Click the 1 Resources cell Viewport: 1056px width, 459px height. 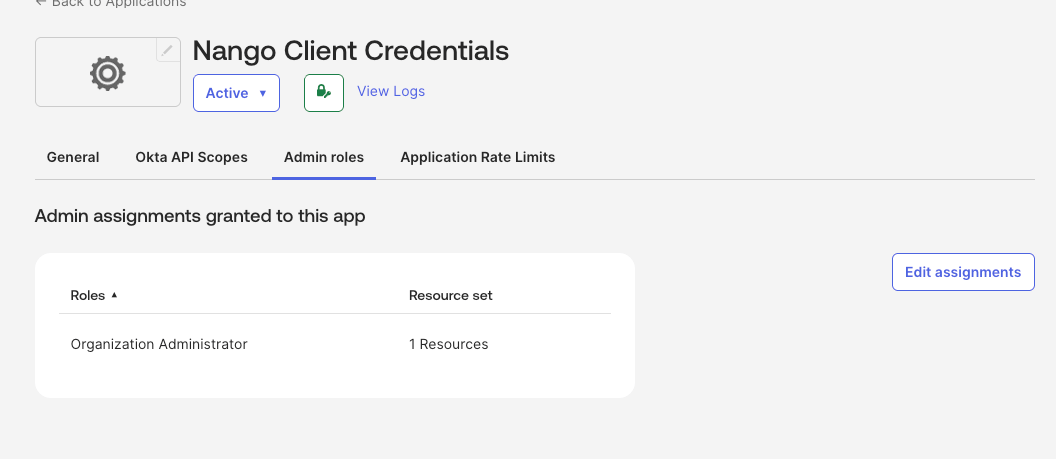pyautogui.click(x=449, y=345)
